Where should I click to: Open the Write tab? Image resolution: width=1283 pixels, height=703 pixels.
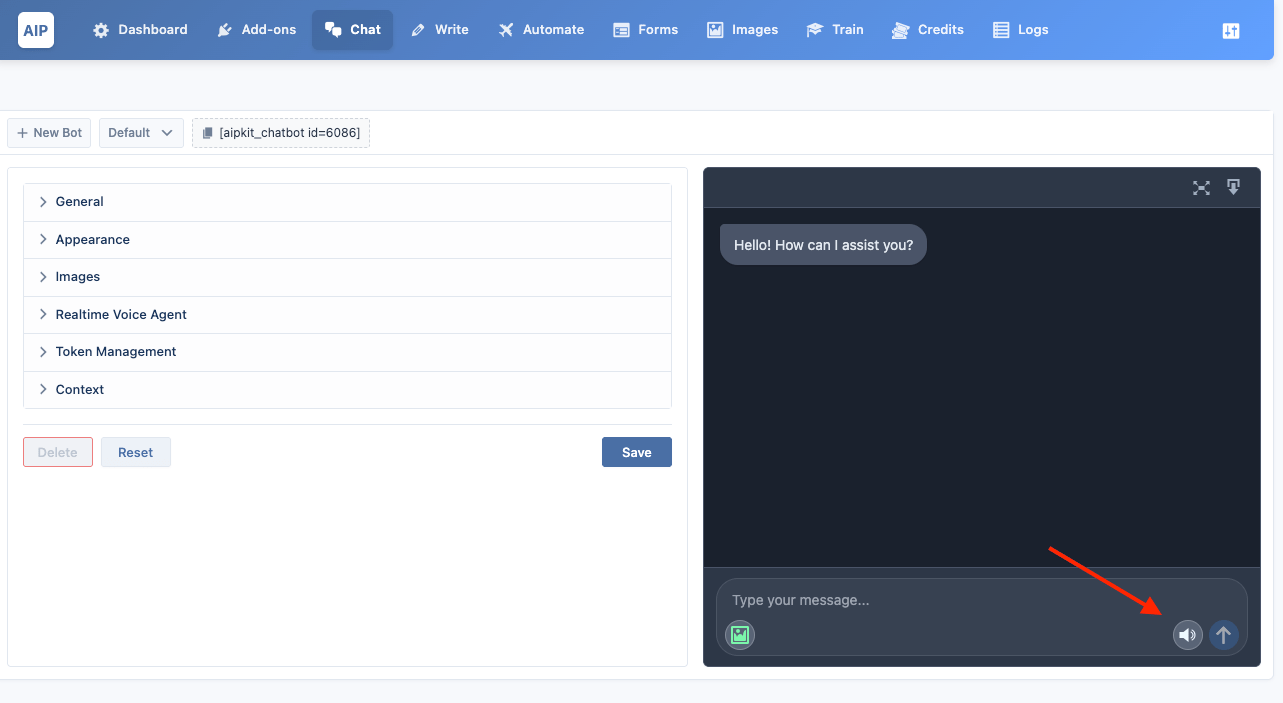pyautogui.click(x=439, y=30)
